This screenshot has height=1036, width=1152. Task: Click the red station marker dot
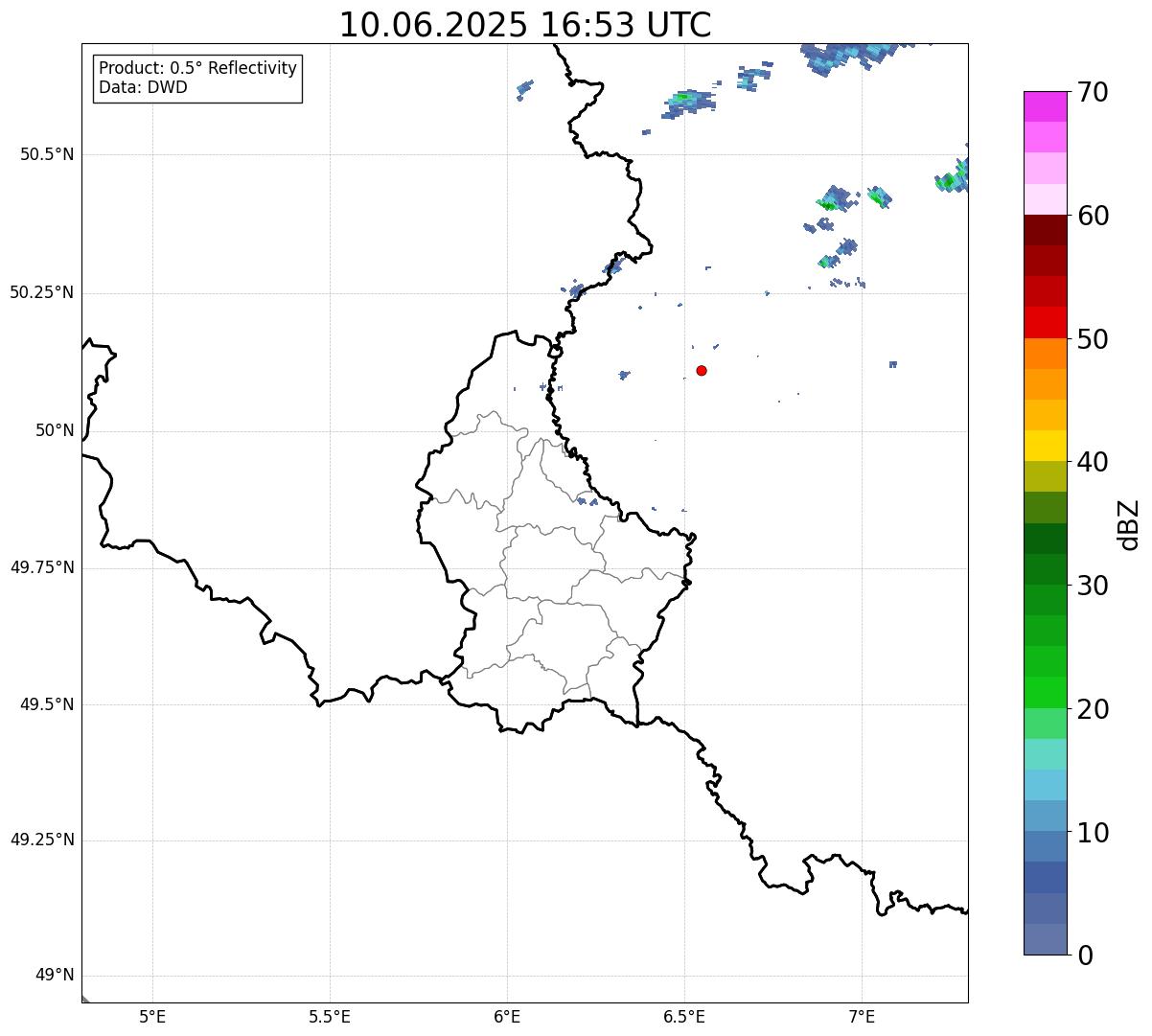(x=702, y=370)
